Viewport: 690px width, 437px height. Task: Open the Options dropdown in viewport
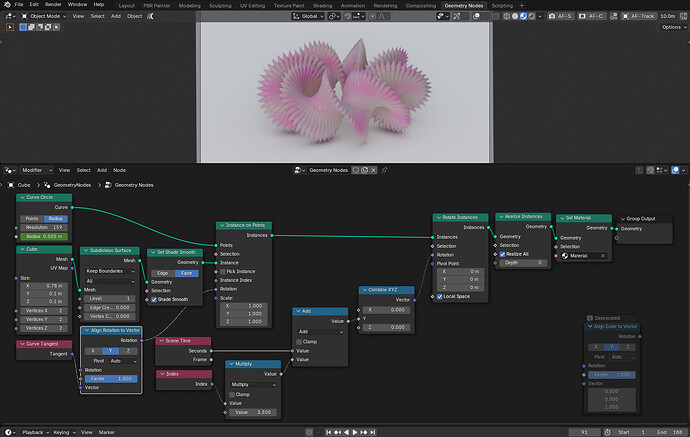674,27
